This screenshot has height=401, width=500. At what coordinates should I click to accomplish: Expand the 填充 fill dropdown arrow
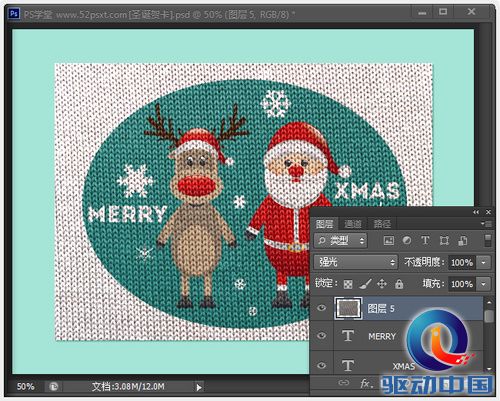coord(484,284)
